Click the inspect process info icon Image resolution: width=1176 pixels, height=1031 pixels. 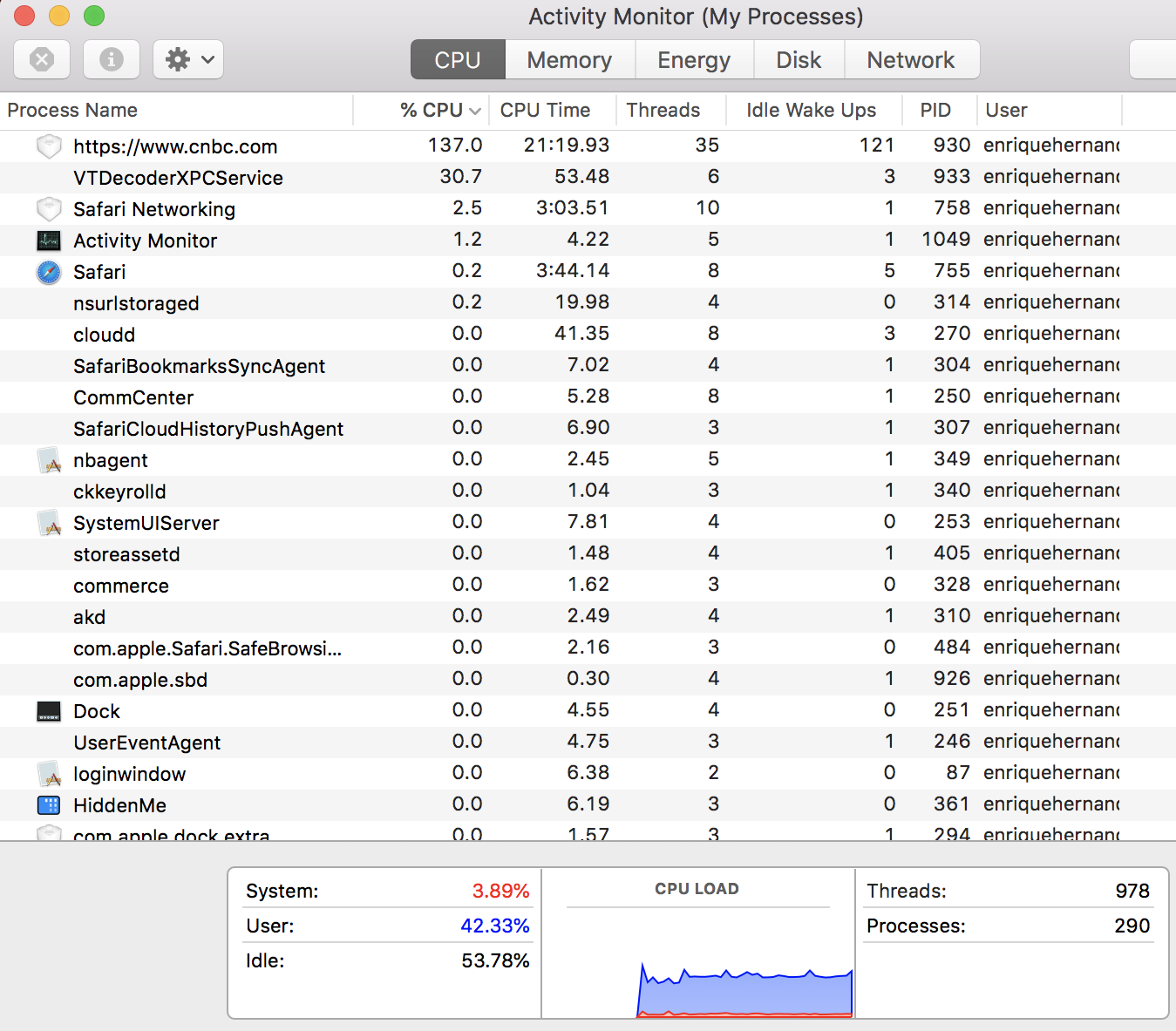click(111, 59)
